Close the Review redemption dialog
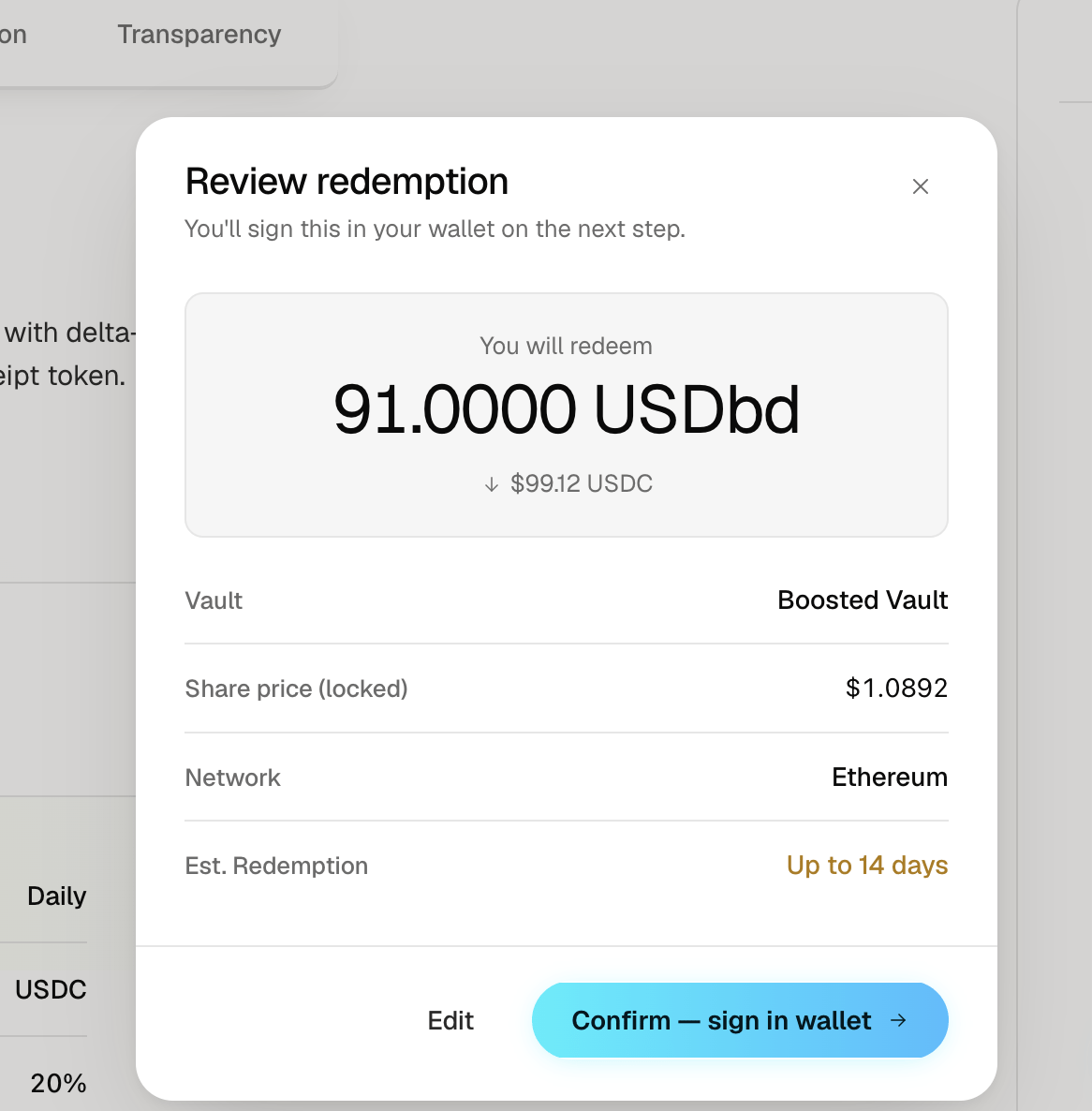 (x=920, y=186)
